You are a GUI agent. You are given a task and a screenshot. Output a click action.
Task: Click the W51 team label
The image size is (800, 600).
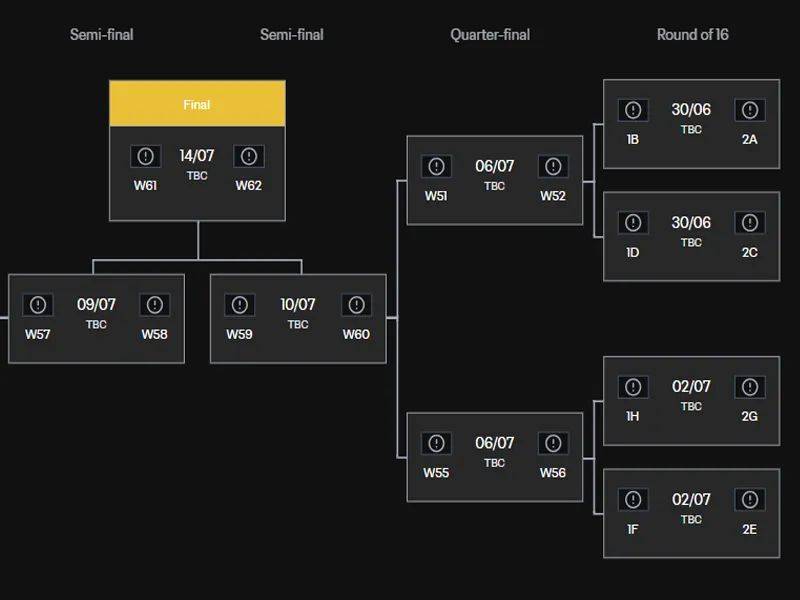pos(436,196)
